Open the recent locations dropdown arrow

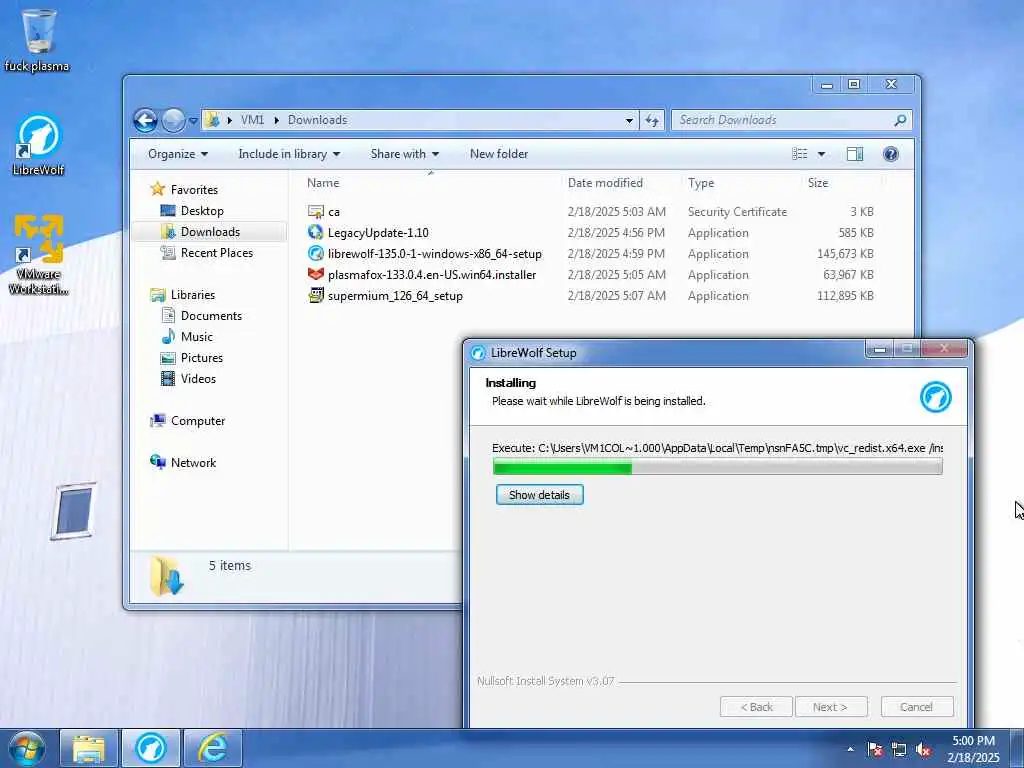[x=193, y=121]
